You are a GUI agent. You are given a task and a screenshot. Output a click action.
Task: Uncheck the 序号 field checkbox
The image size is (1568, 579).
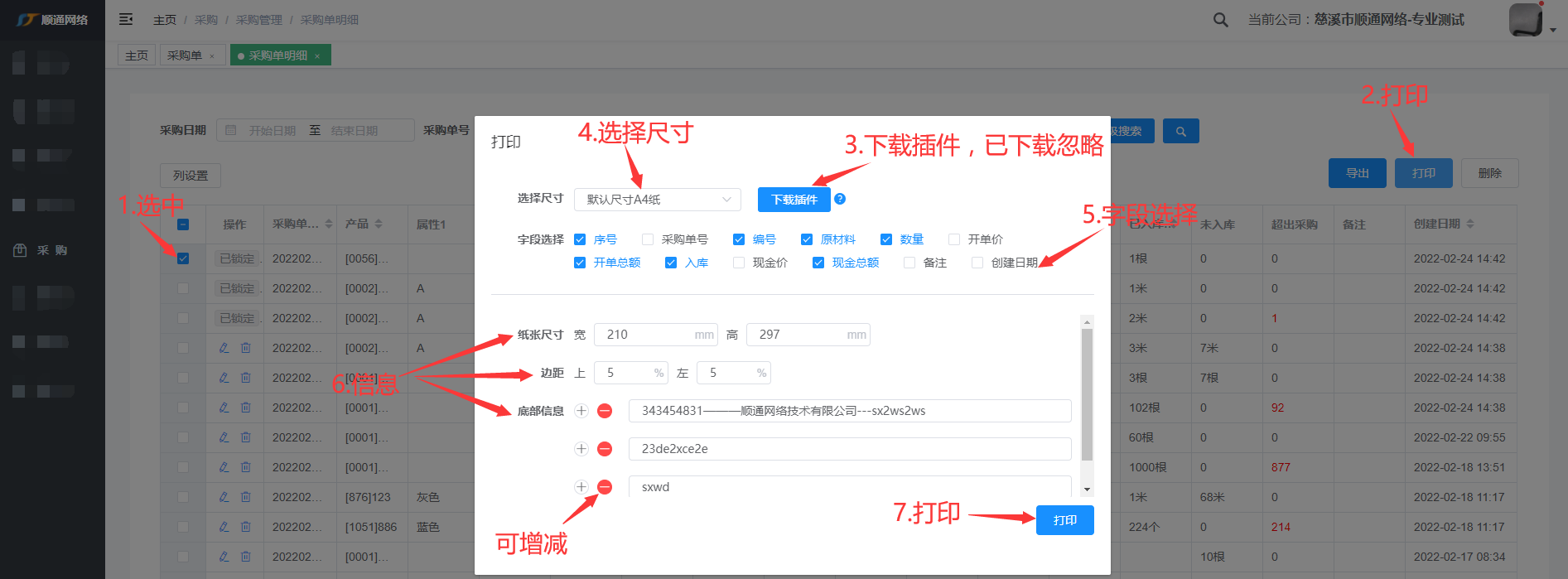pos(580,239)
